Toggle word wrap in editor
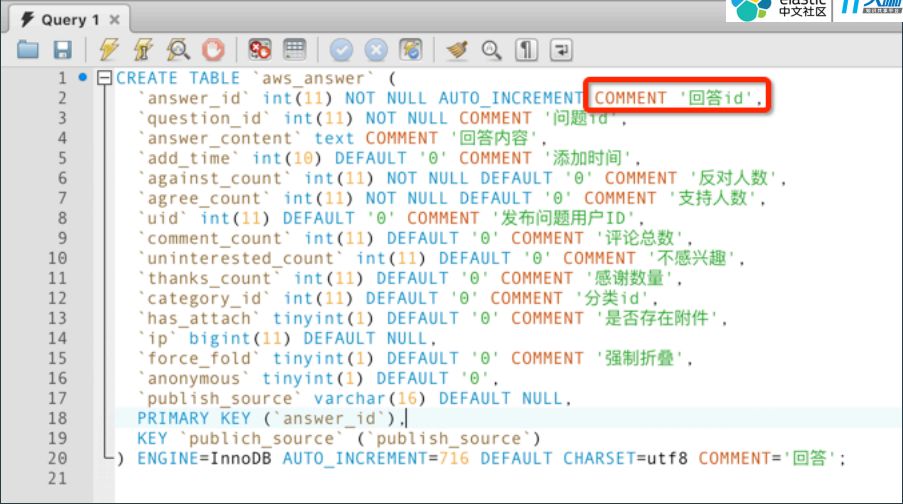Viewport: 903px width, 504px height. pos(561,50)
